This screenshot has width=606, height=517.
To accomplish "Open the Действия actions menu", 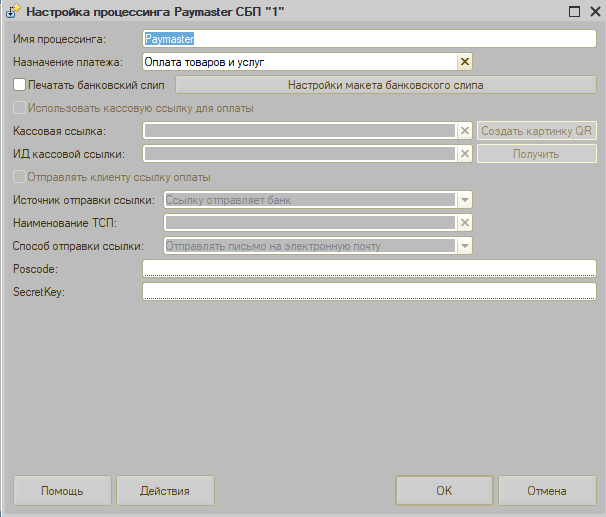I will (x=165, y=491).
